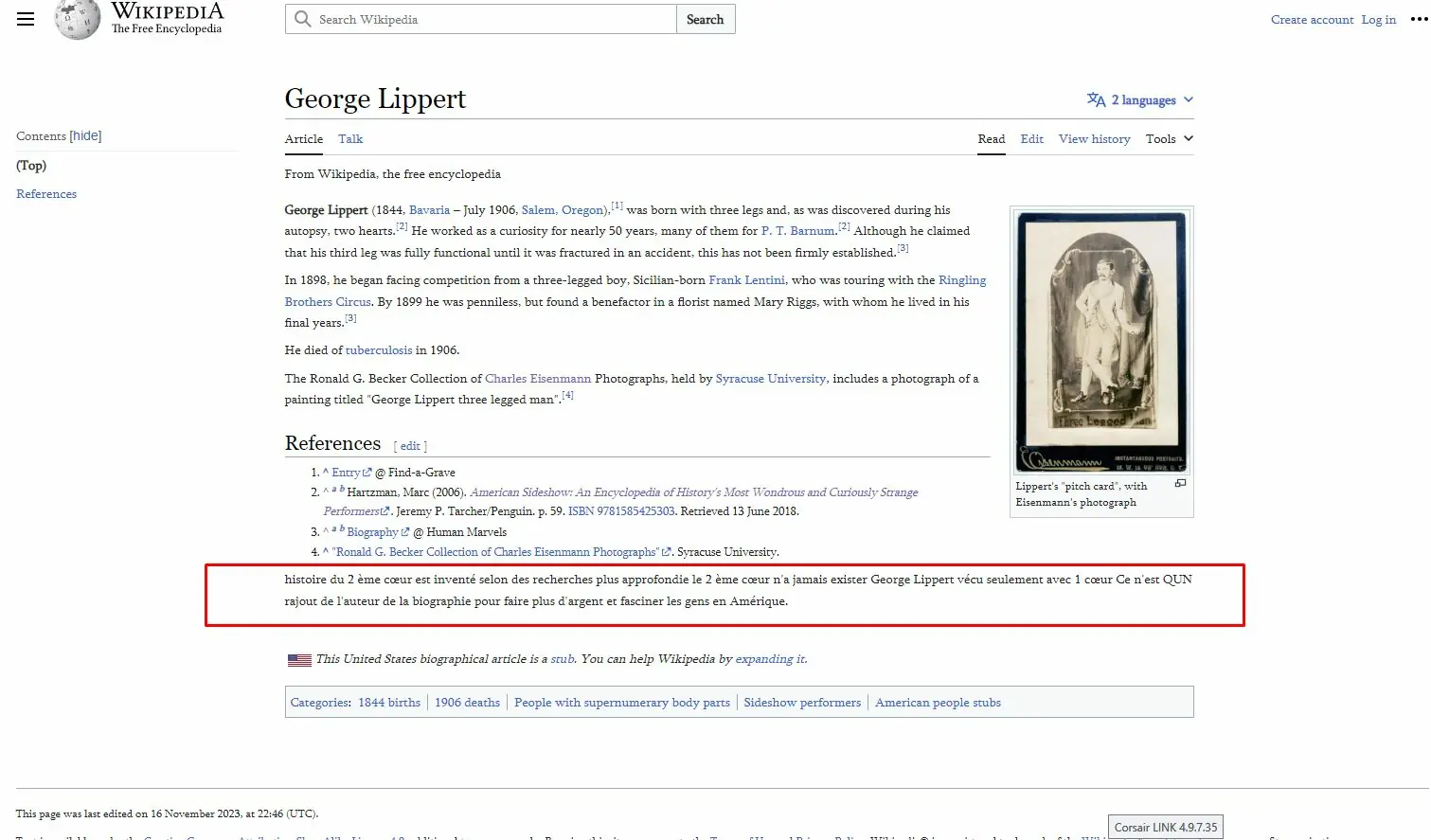Click the Create account link
This screenshot has height=840, width=1431.
tap(1312, 20)
